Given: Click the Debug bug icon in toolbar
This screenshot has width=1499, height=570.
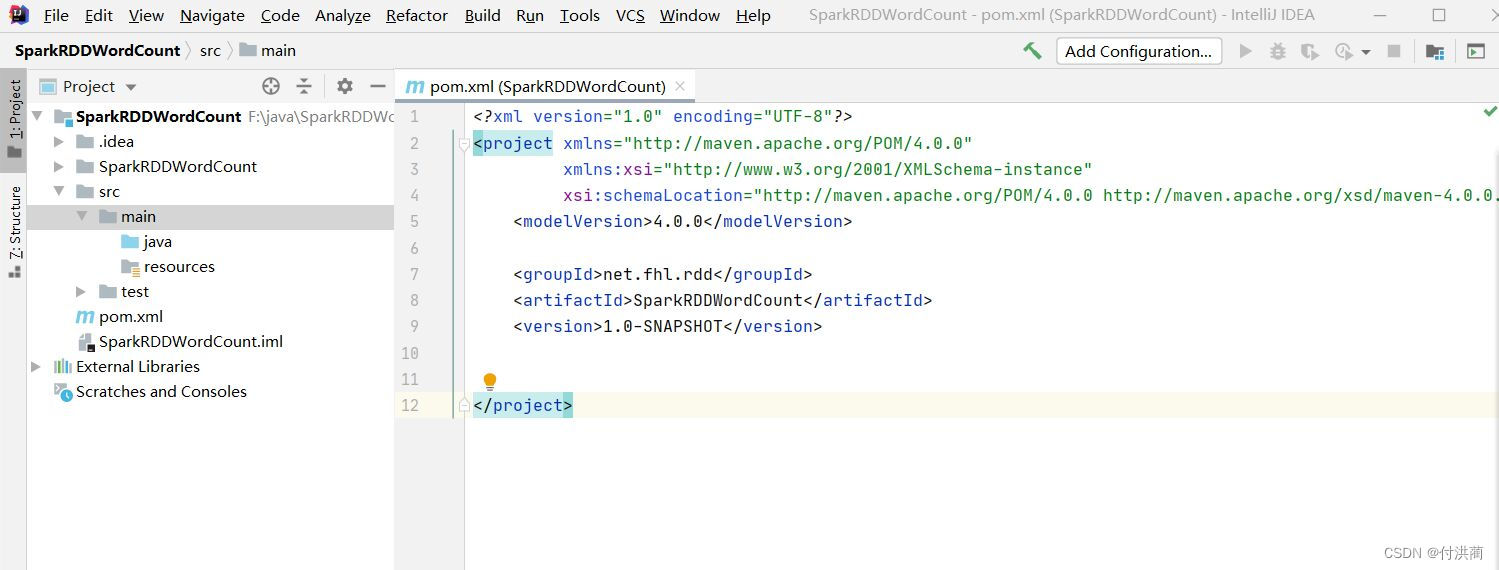Looking at the screenshot, I should click(1277, 51).
